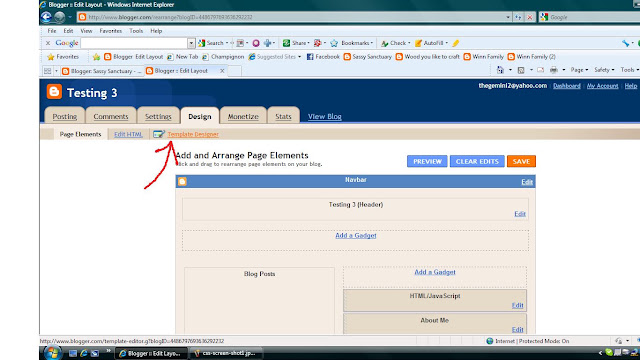Click the PREVIEW button
This screenshot has width=640, height=360.
427,161
